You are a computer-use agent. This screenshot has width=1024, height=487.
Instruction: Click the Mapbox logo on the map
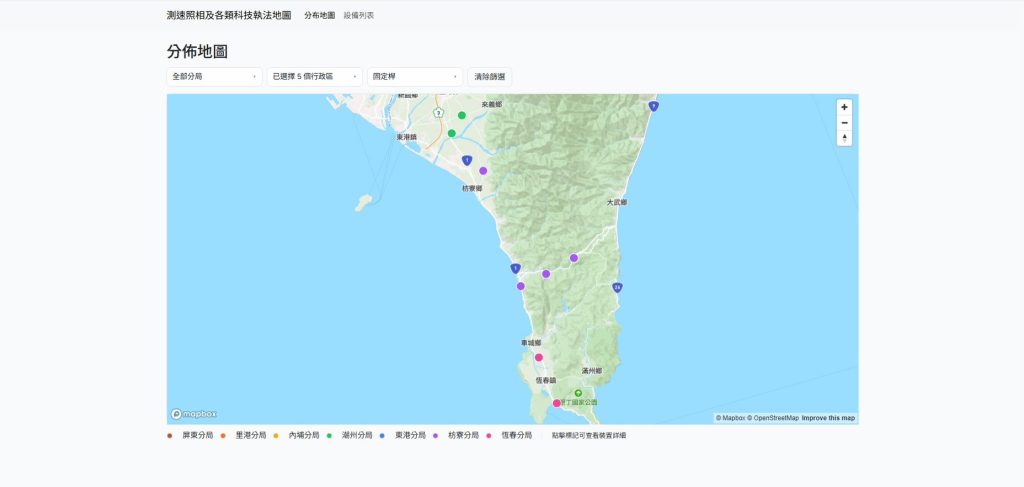(x=194, y=414)
